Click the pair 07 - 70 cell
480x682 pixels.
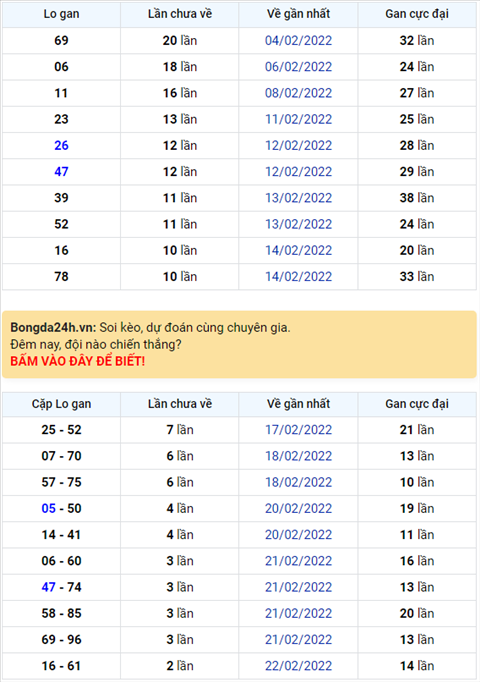(x=61, y=456)
